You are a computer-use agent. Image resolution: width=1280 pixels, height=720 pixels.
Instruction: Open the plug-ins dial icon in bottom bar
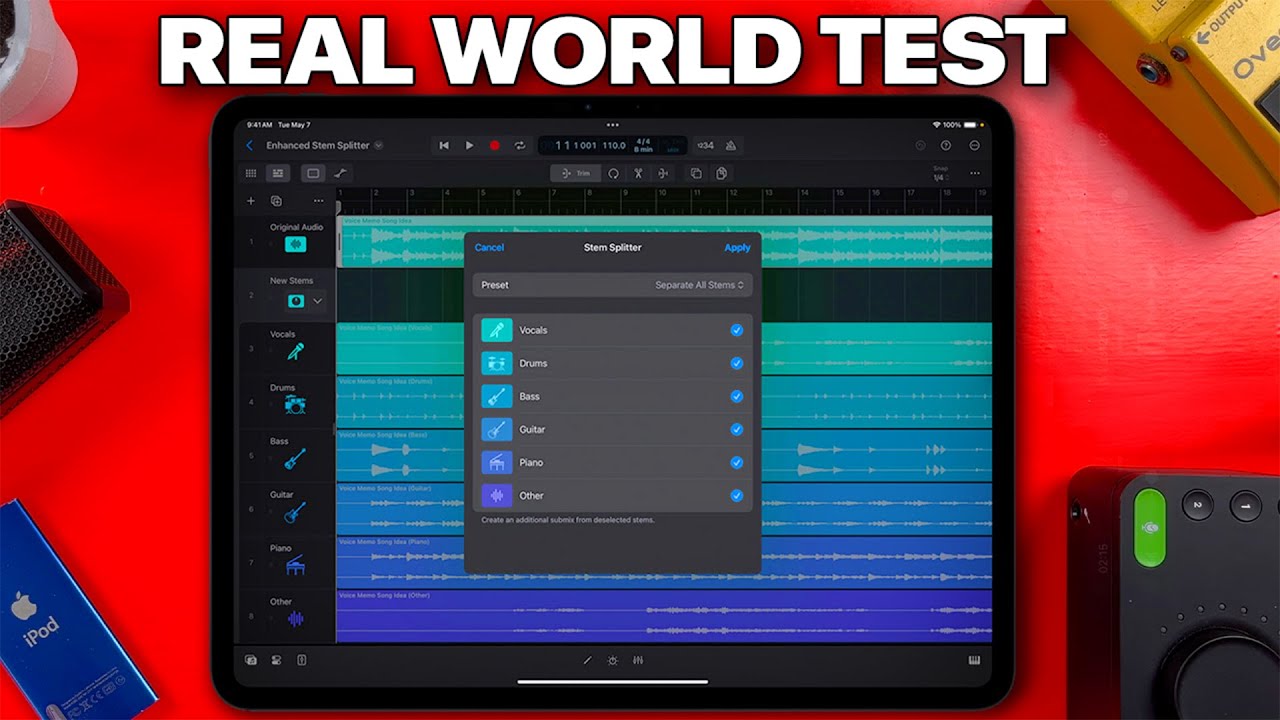pos(613,661)
